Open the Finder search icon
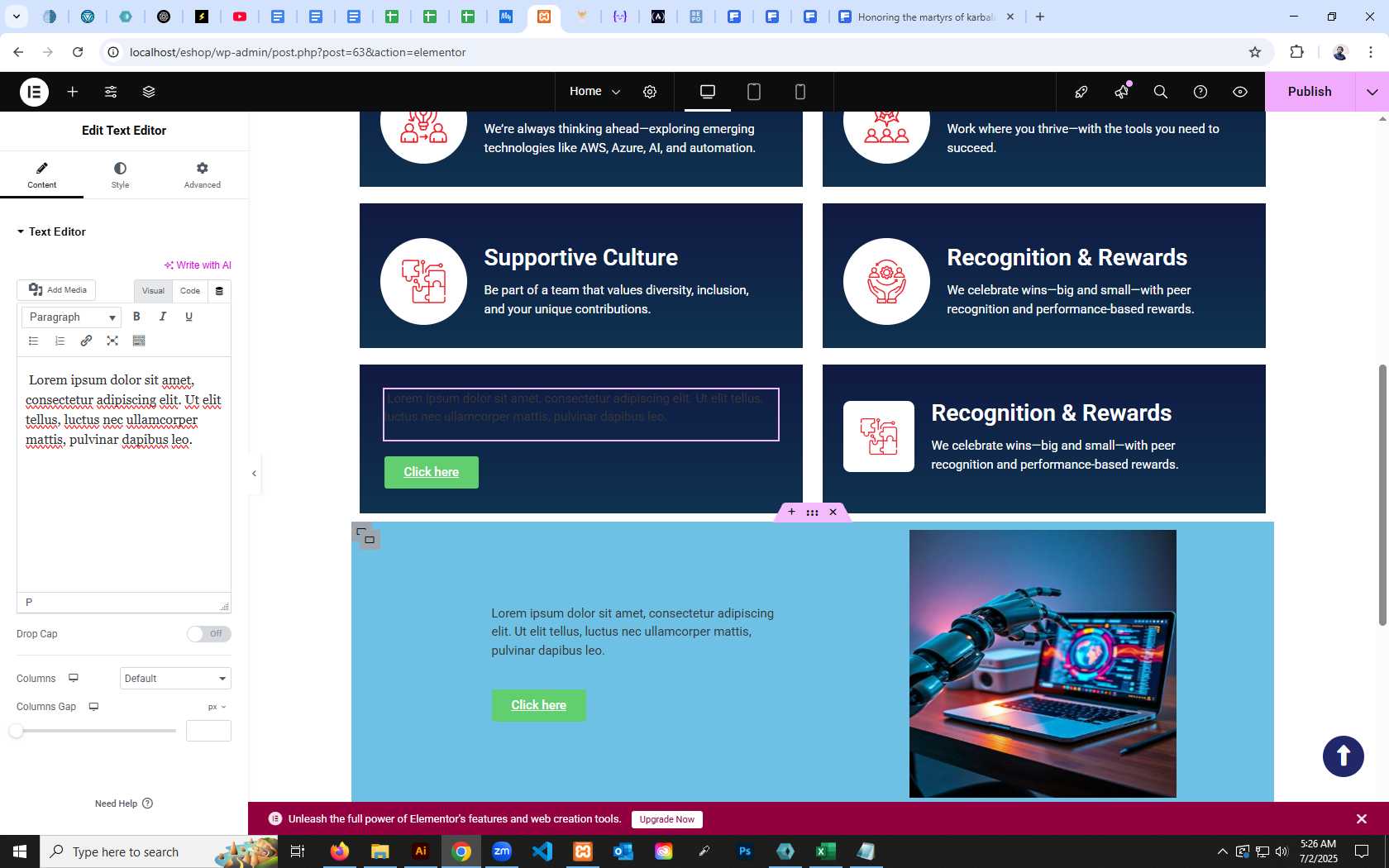The height and width of the screenshot is (868, 1389). click(1161, 92)
